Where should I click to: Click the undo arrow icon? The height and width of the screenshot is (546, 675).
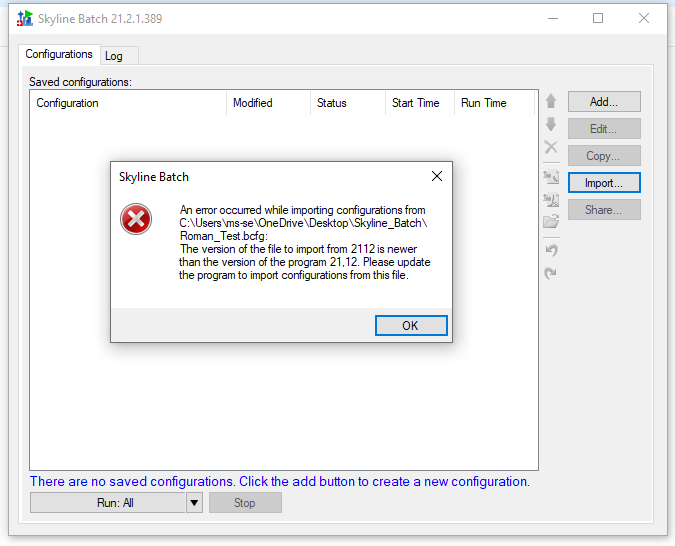coord(550,249)
